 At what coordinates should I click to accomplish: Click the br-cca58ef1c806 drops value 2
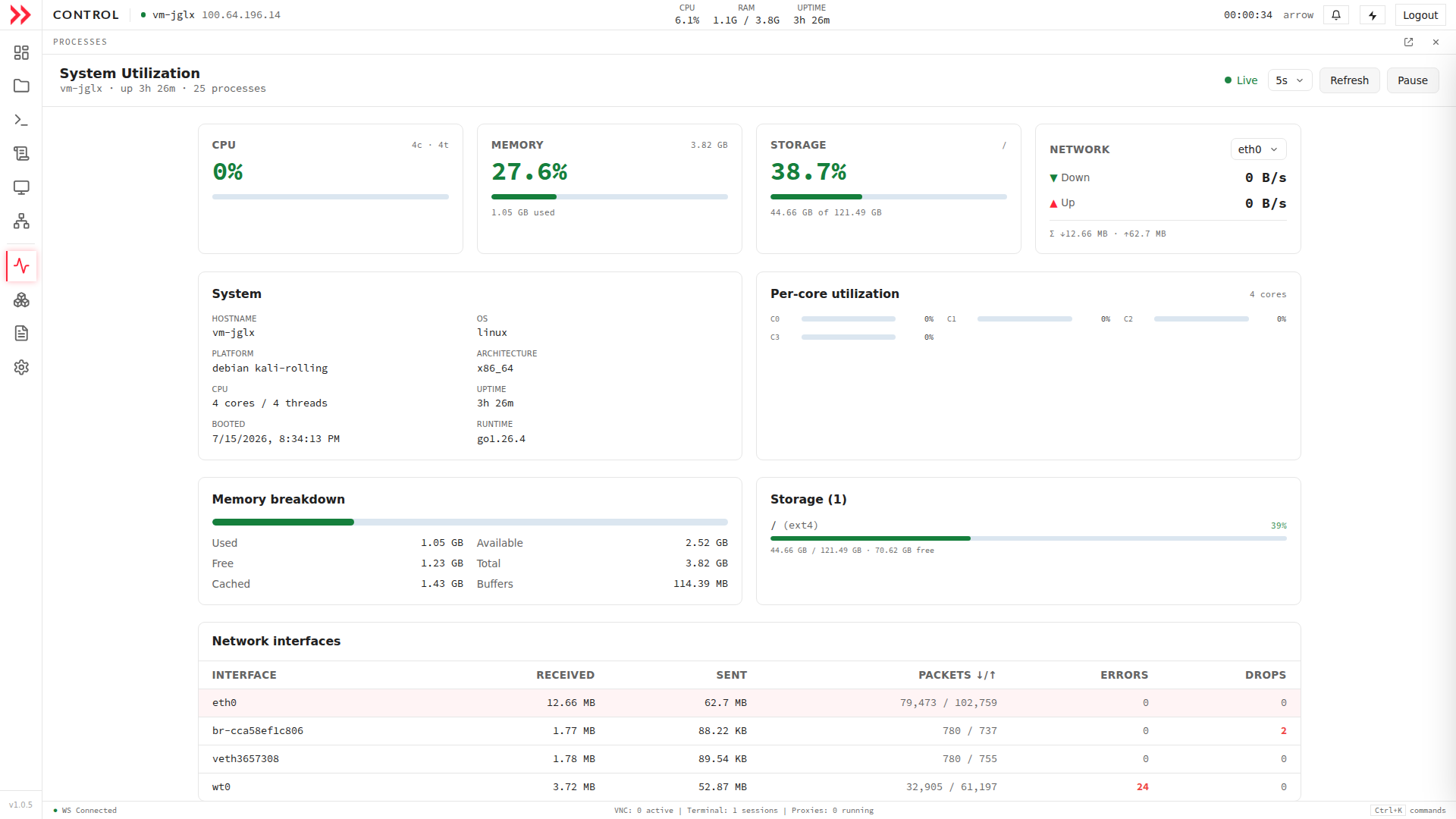pyautogui.click(x=1283, y=731)
